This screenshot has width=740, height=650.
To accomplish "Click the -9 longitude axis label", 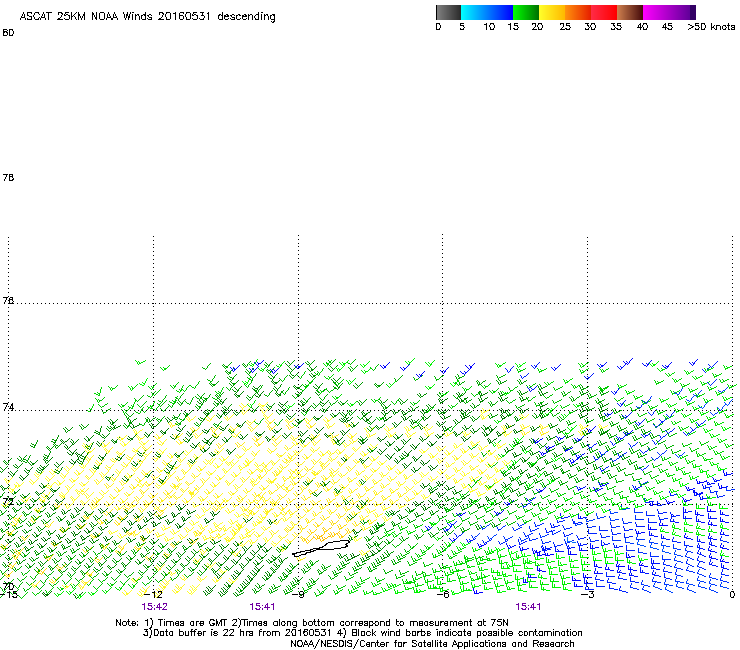I will 298,594.
